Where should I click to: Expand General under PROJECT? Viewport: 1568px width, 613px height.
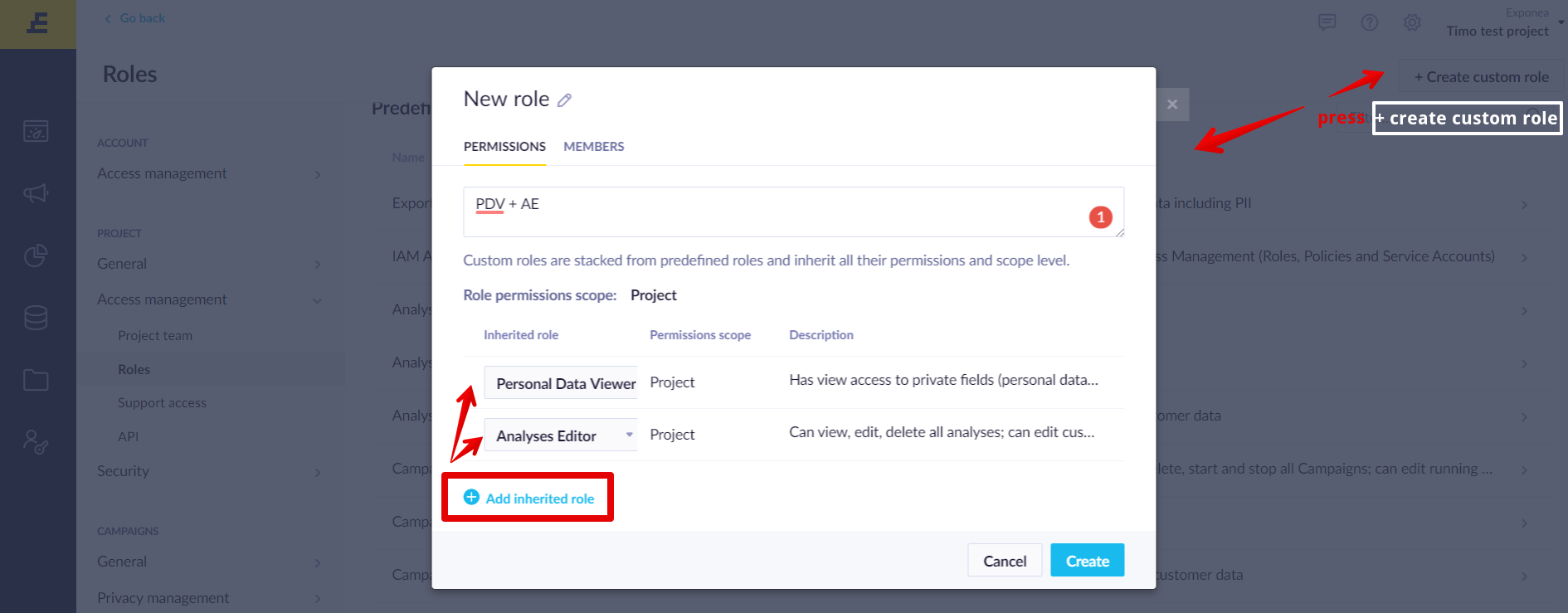[209, 264]
